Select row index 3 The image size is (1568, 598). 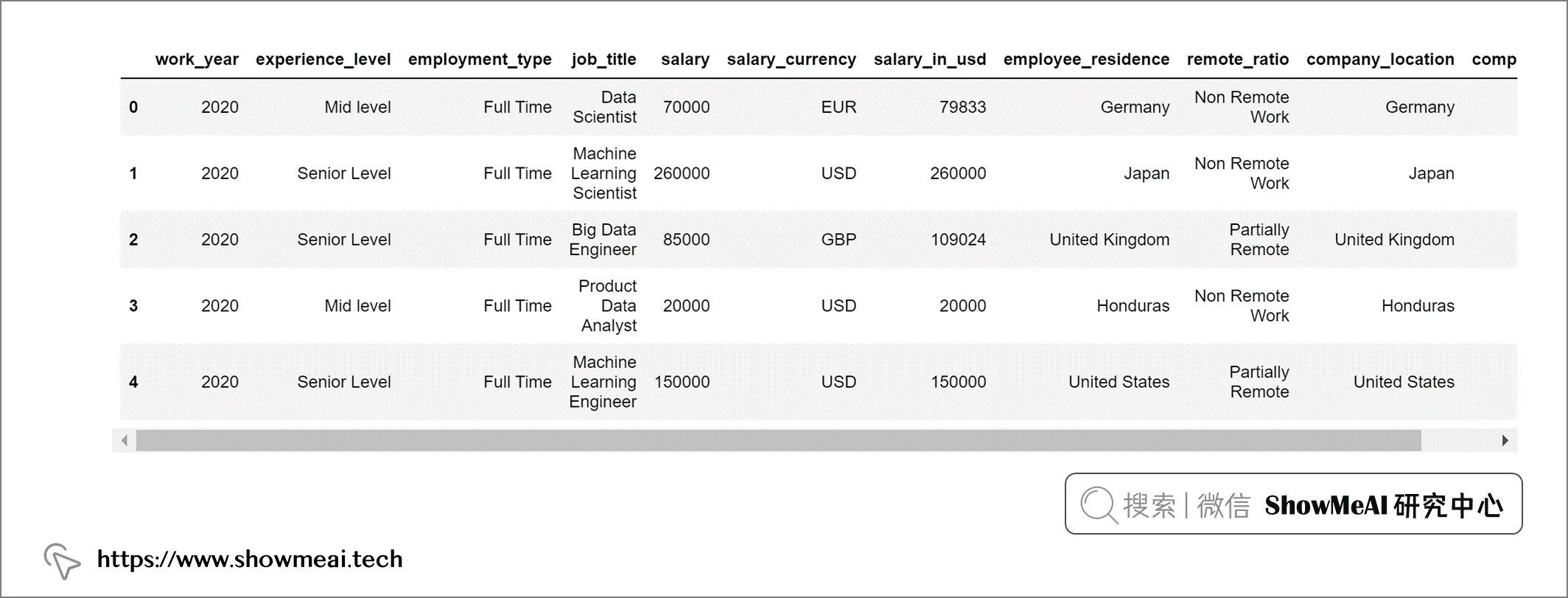tap(133, 306)
